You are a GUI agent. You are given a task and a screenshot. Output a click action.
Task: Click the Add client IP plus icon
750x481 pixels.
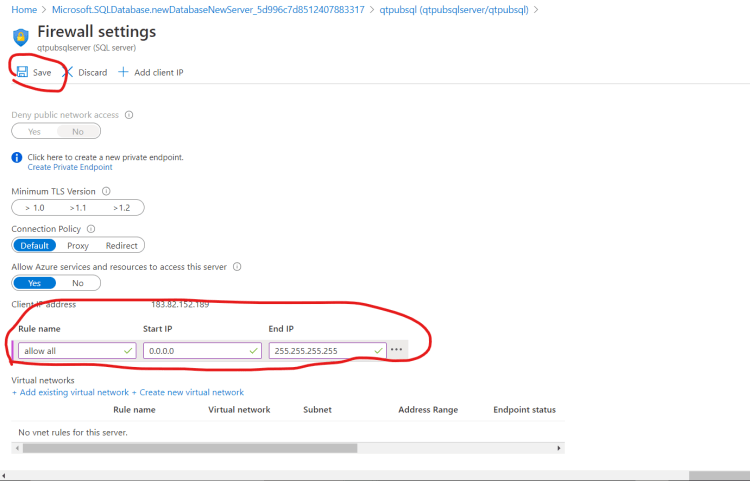pos(123,72)
